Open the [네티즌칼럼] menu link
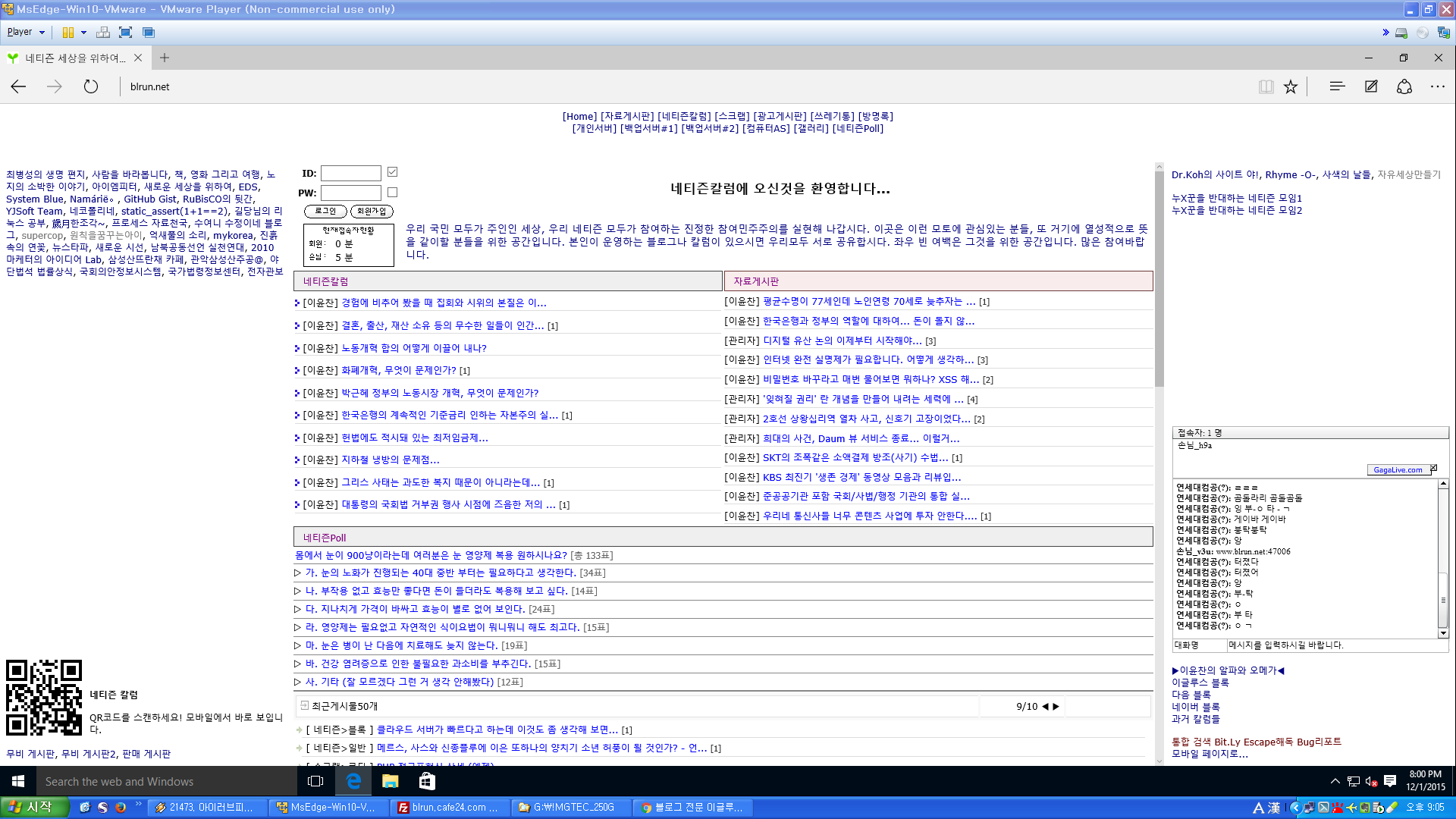This screenshot has width=1456, height=819. 684,116
